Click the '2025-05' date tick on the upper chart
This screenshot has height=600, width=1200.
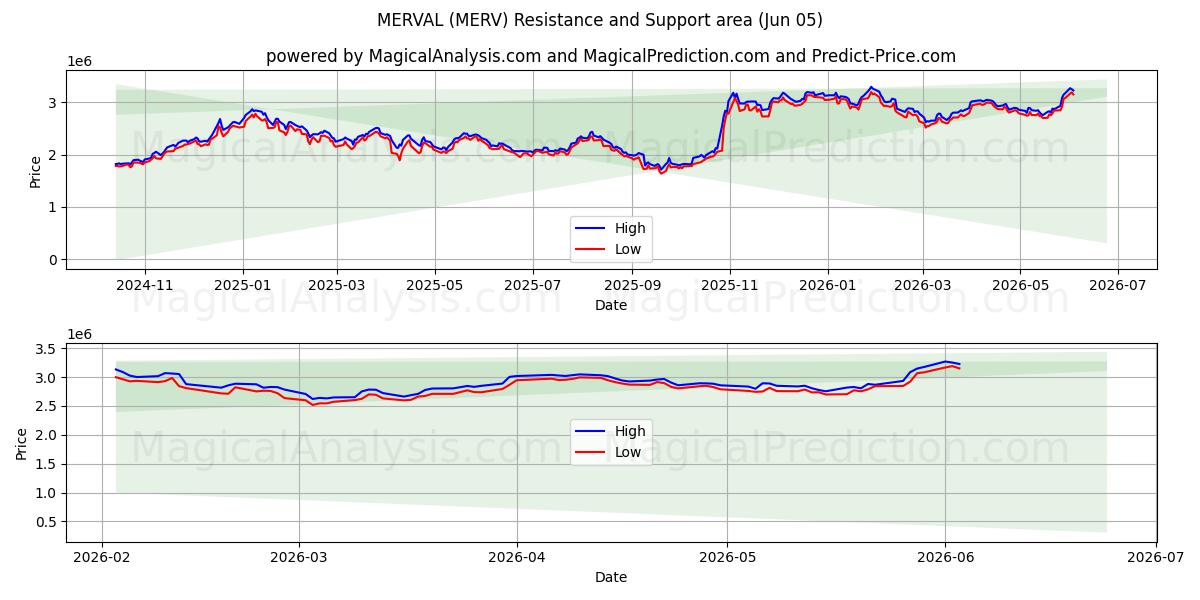(x=435, y=284)
